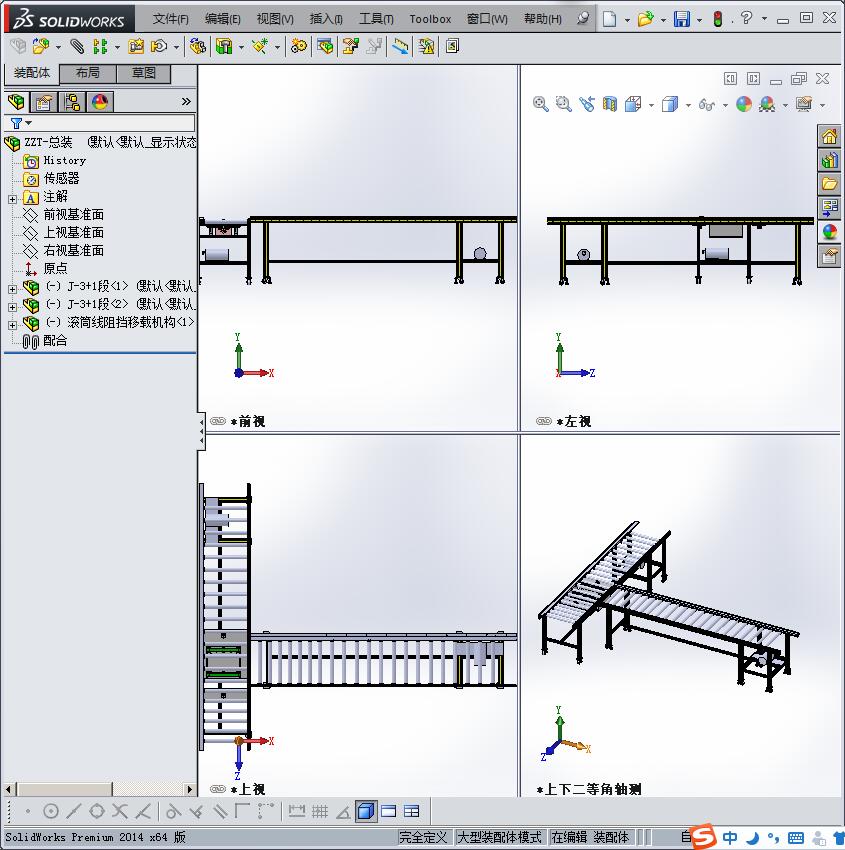Click the Exploded View toolbar icon
845x850 pixels.
350,47
